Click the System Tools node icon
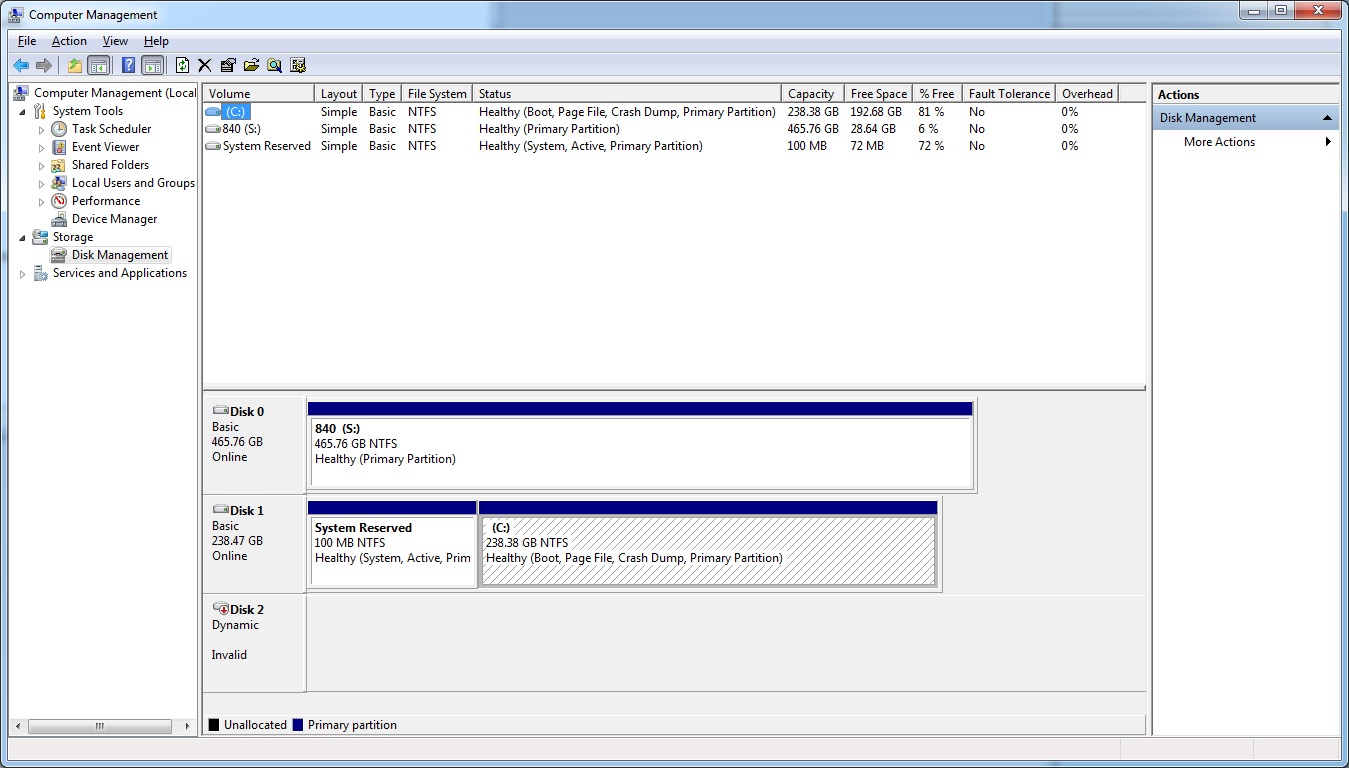Viewport: 1349px width, 768px height. click(40, 111)
